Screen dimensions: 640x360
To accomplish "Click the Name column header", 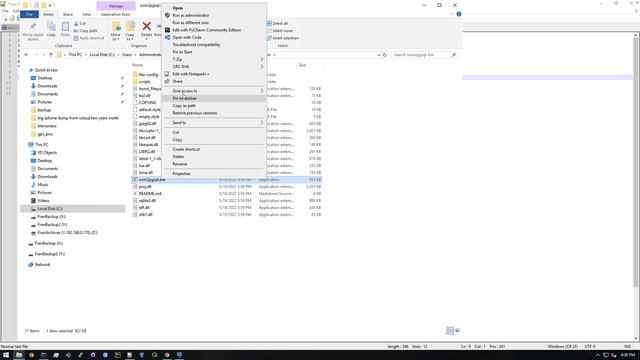I will (x=138, y=65).
